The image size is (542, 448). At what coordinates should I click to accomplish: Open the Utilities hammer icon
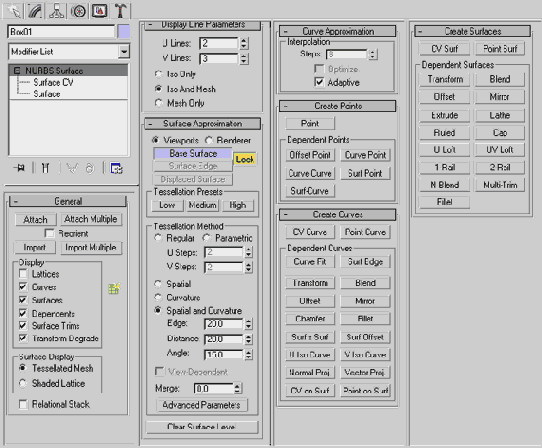pos(121,10)
